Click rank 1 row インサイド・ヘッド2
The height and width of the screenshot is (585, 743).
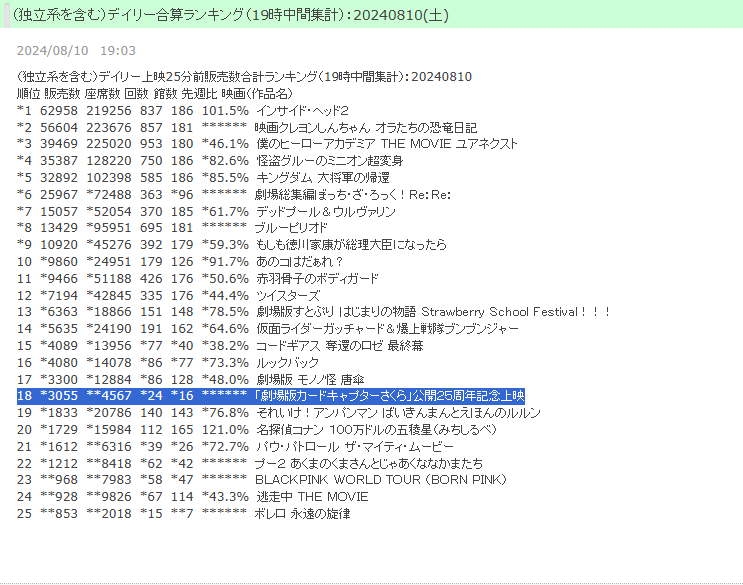[x=183, y=111]
